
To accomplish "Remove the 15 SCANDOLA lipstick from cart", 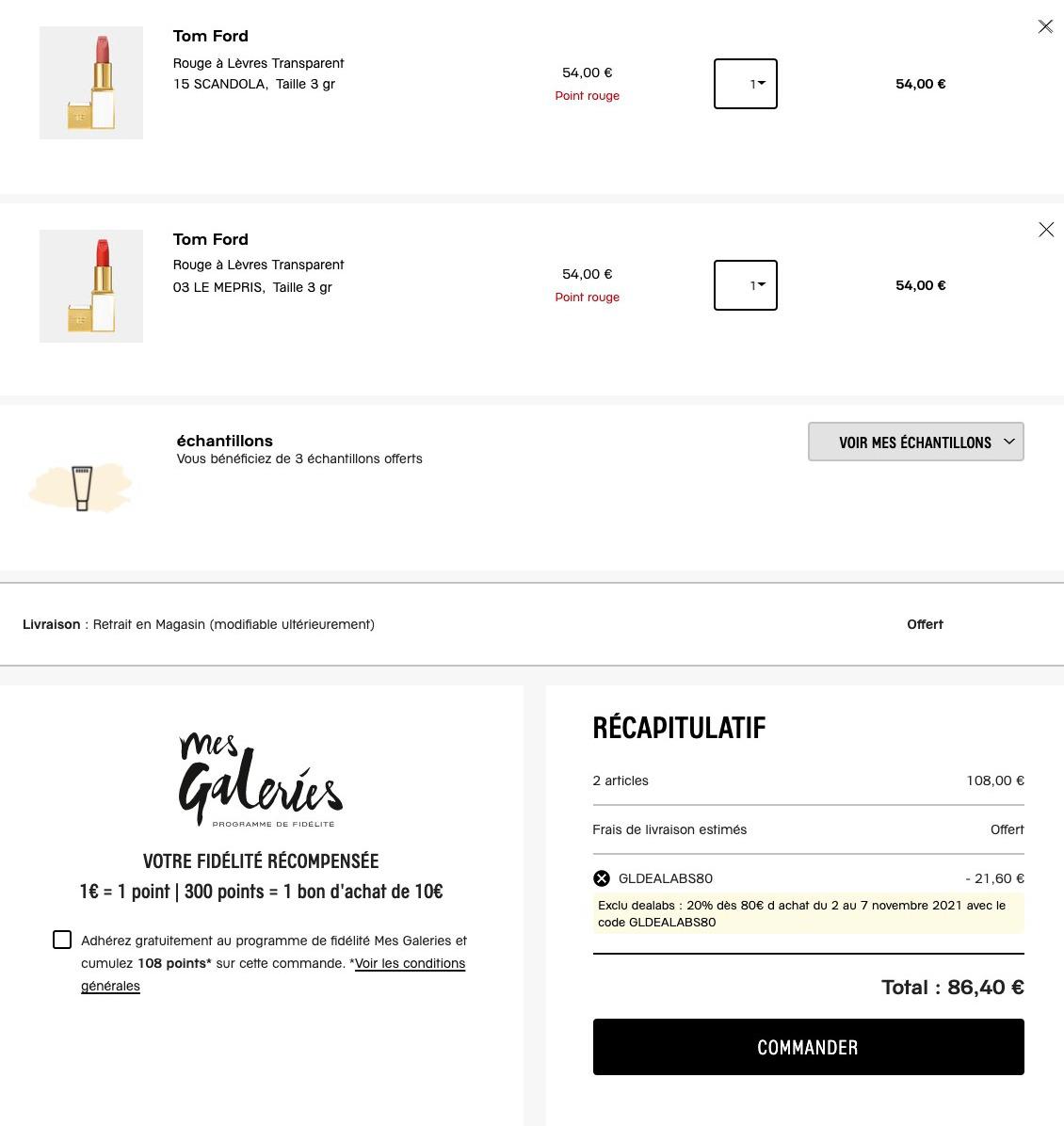I will coord(1045,26).
